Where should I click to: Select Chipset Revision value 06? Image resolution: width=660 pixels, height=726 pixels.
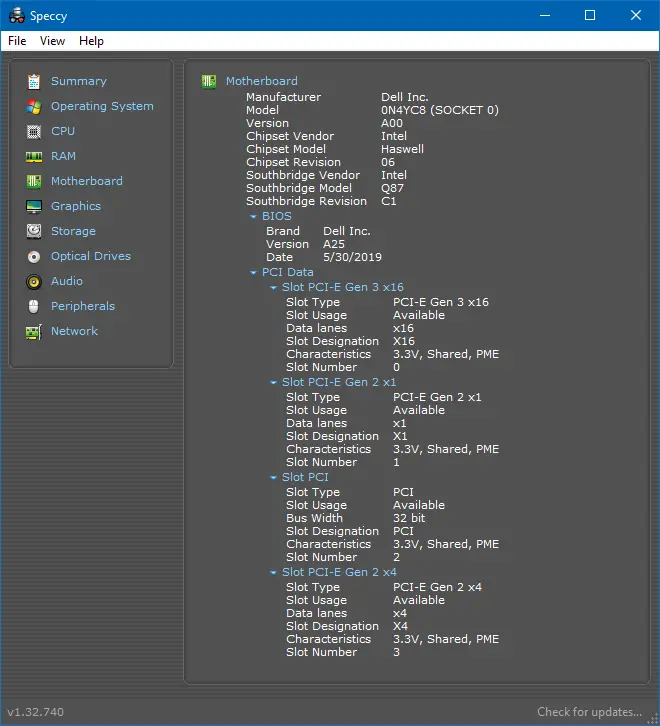coord(388,162)
